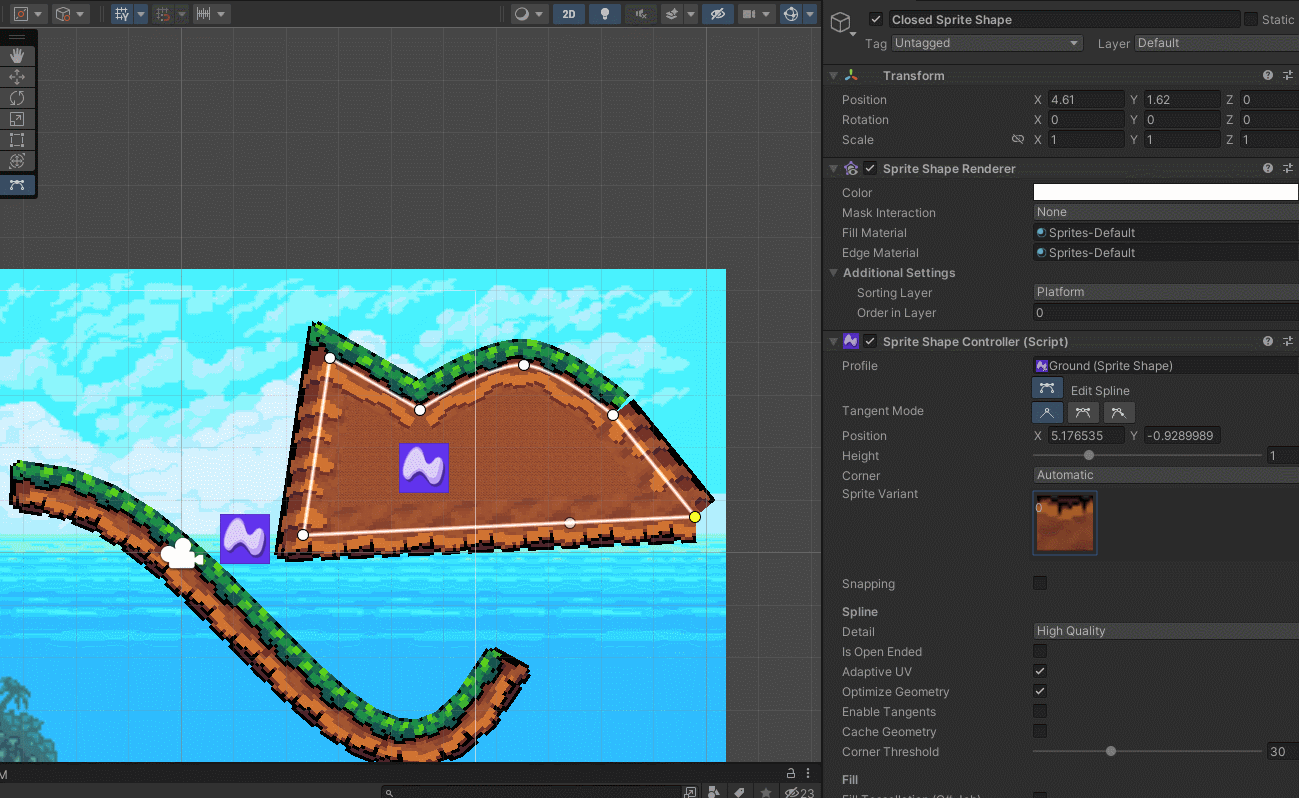
Task: Open draw mode dropdown arrow
Action: click(540, 14)
